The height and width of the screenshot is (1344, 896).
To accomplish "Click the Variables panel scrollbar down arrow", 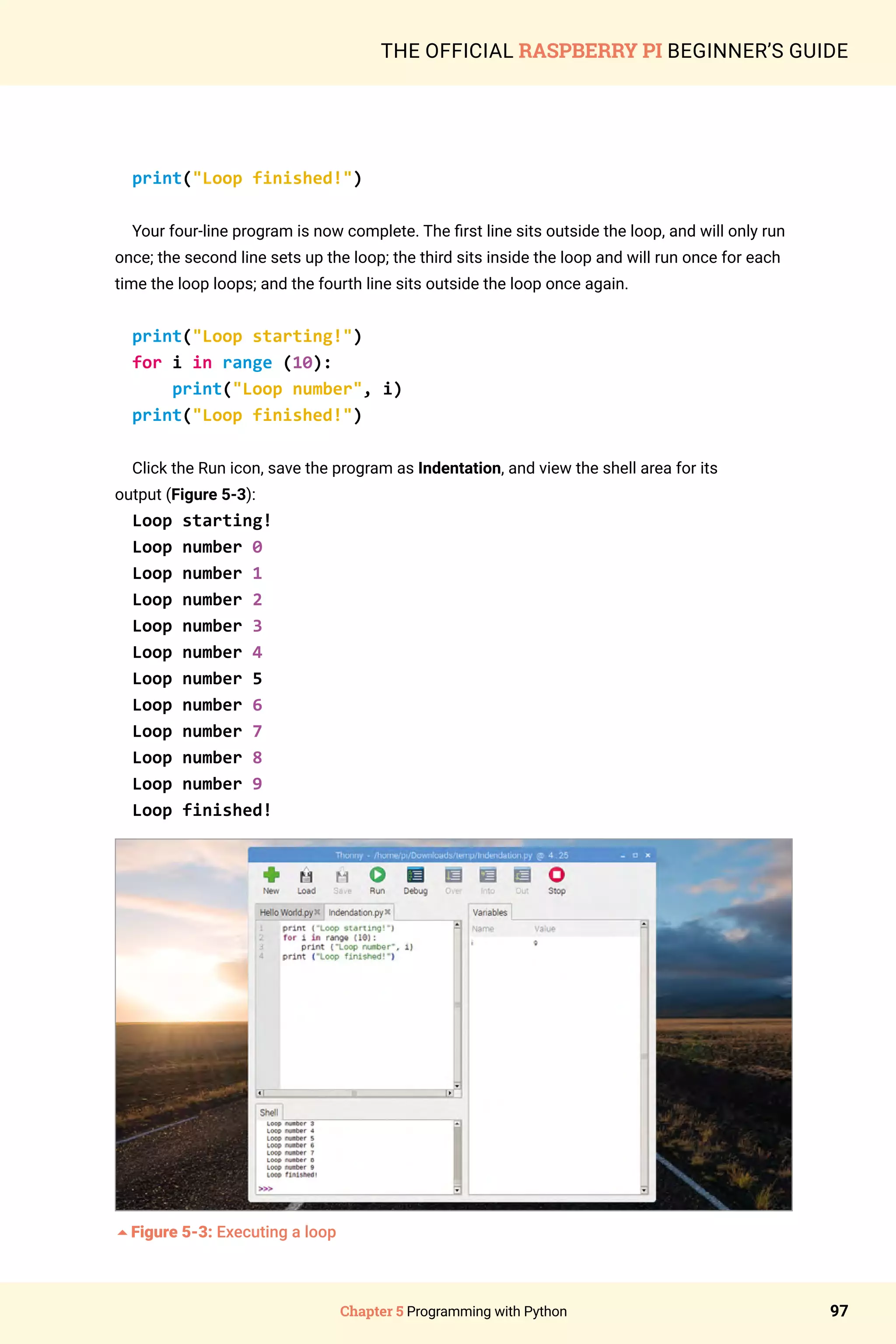I will 644,1190.
